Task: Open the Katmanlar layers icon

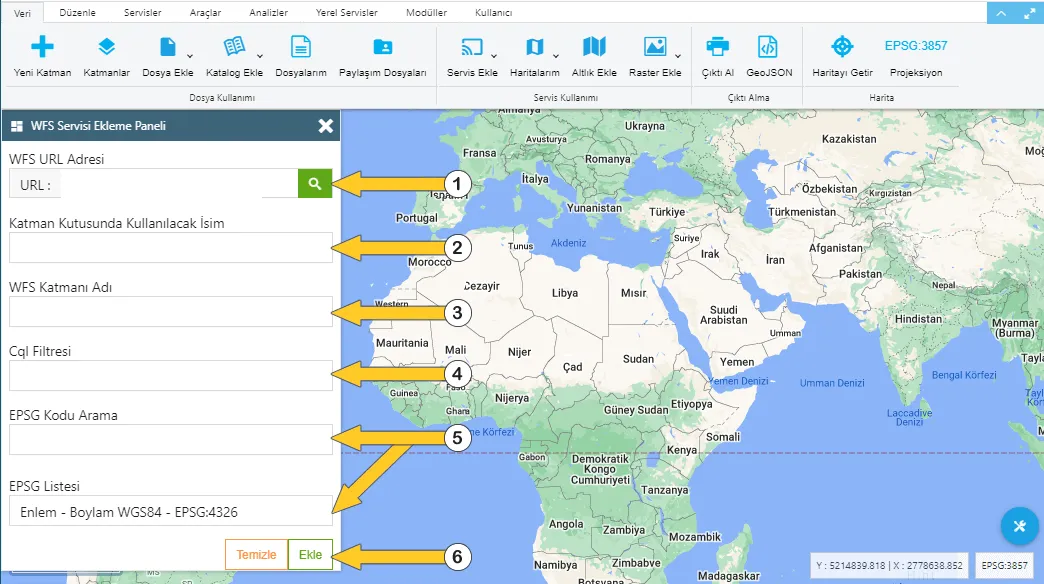Action: 107,47
